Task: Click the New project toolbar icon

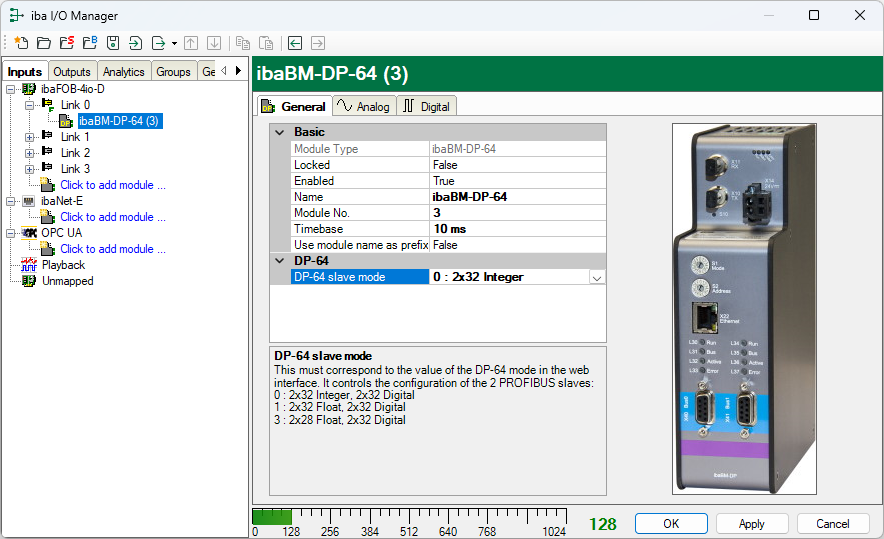Action: 21,43
